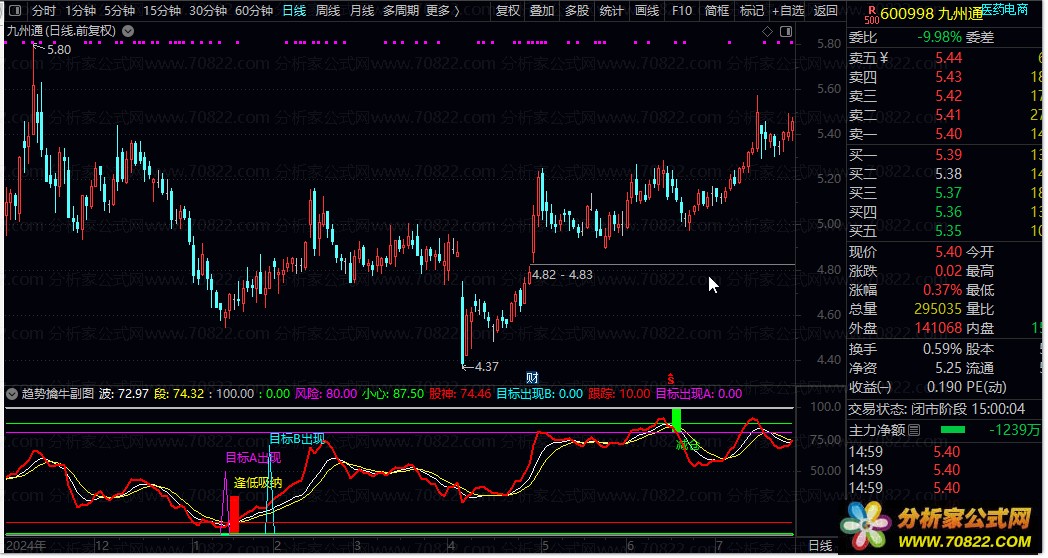Click the 简框 simple frame button

point(717,11)
